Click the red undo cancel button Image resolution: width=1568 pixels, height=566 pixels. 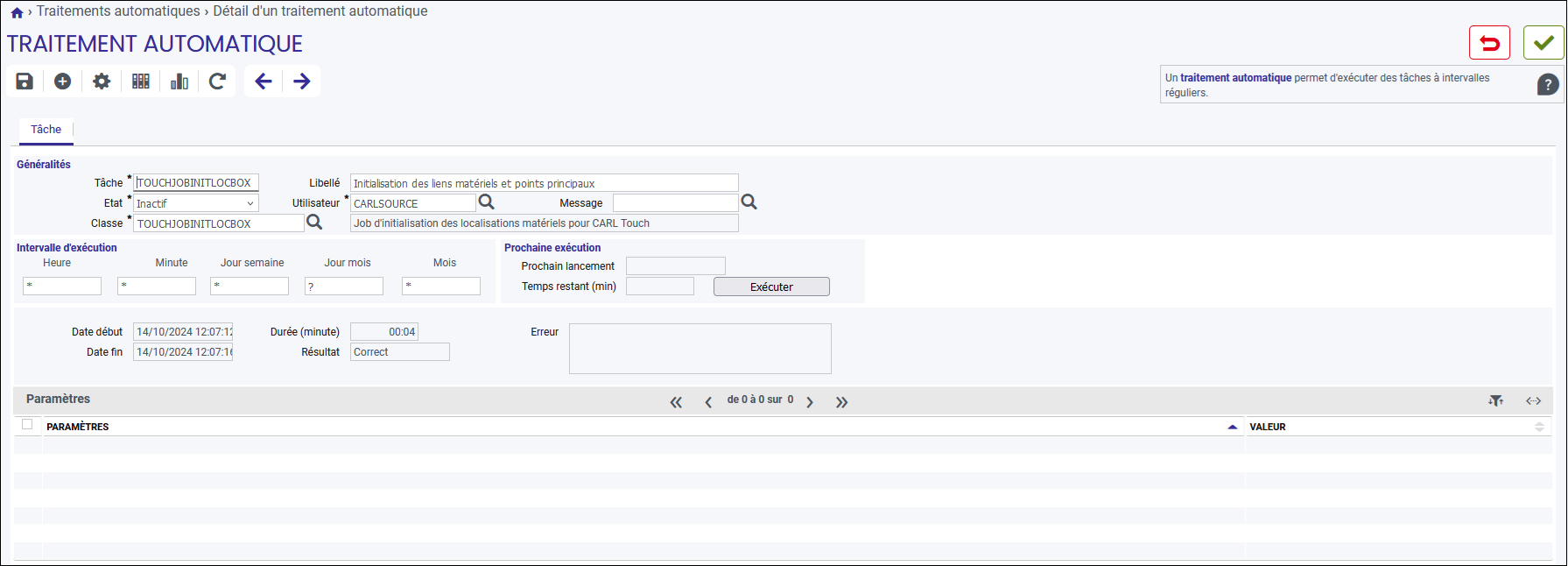(x=1489, y=43)
